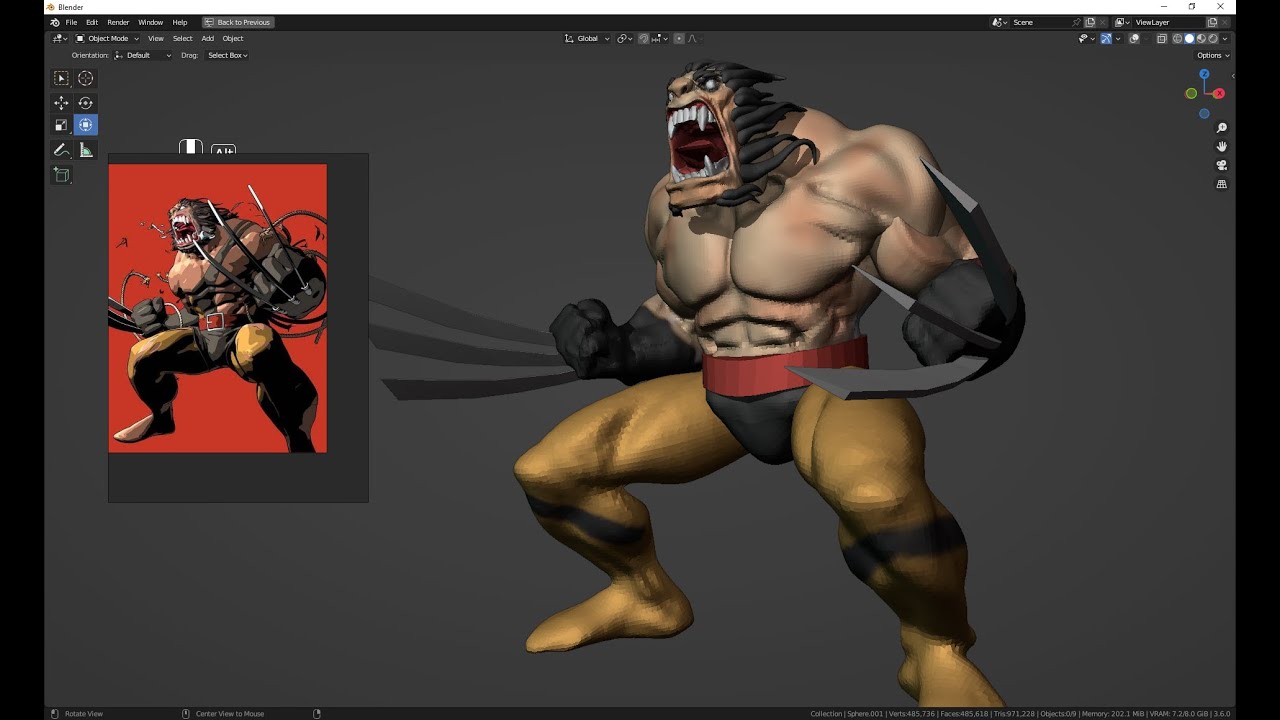Activate the Scale tool

(61, 125)
